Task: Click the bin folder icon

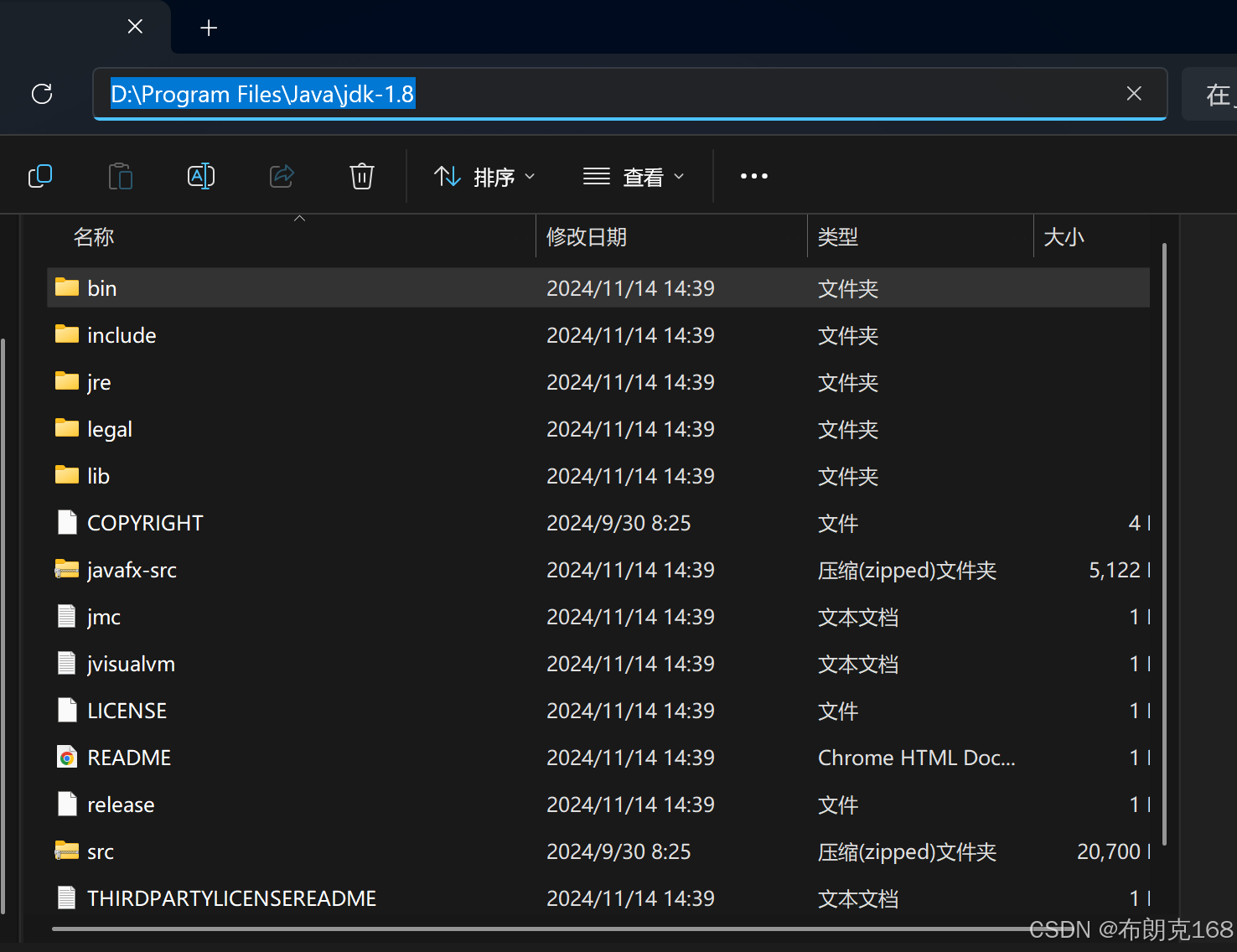Action: tap(67, 287)
